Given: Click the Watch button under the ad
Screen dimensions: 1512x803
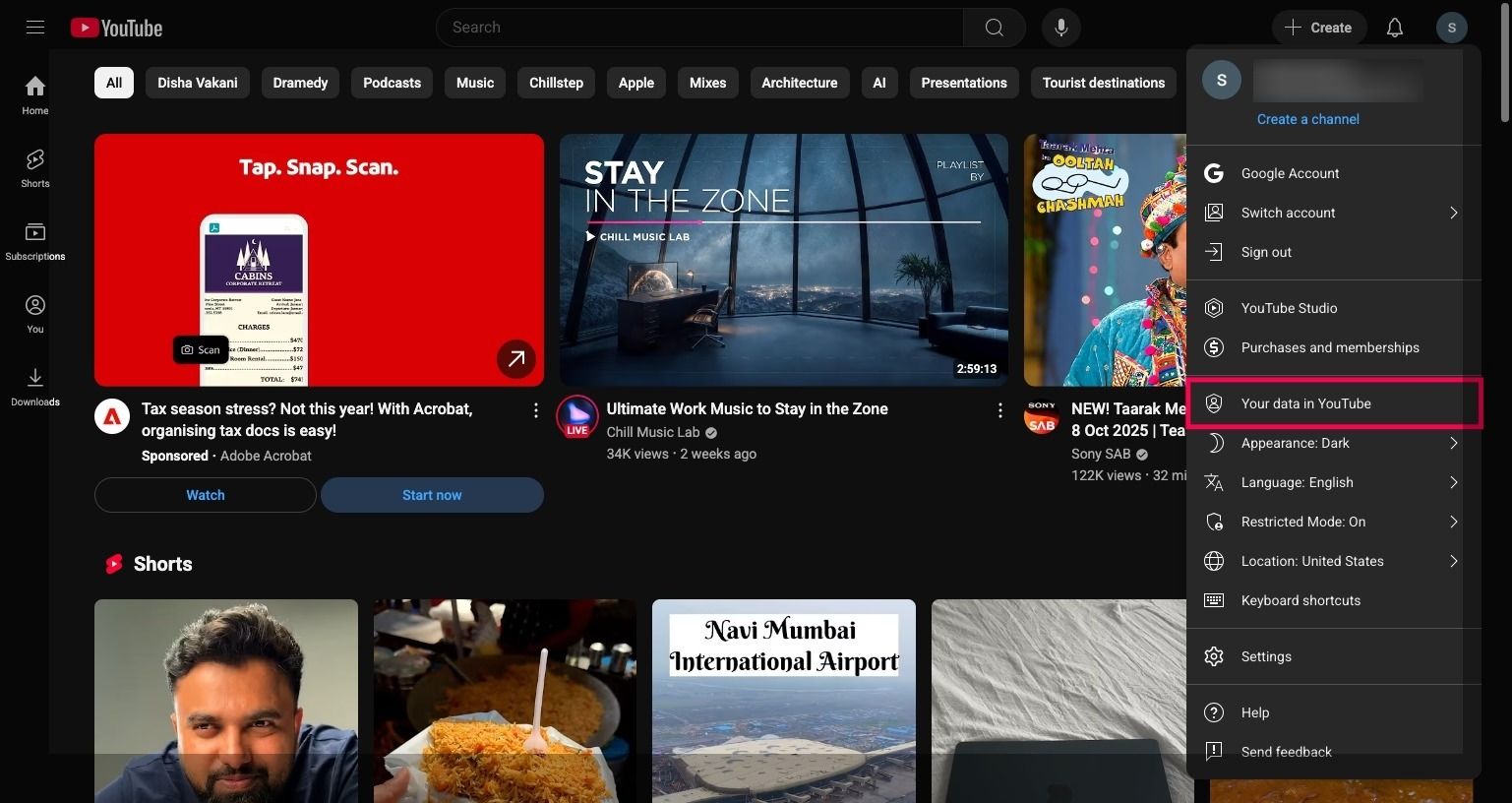Looking at the screenshot, I should coord(206,495).
